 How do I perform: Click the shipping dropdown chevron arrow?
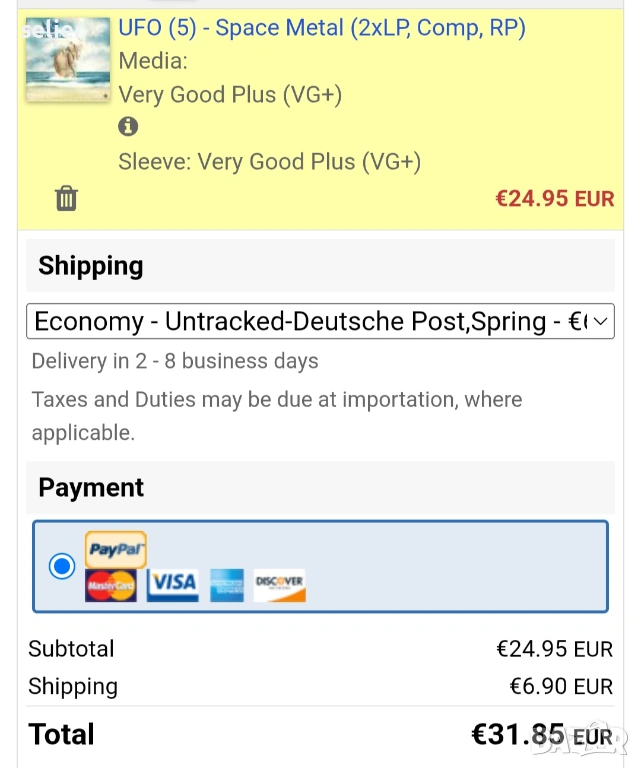(x=600, y=322)
